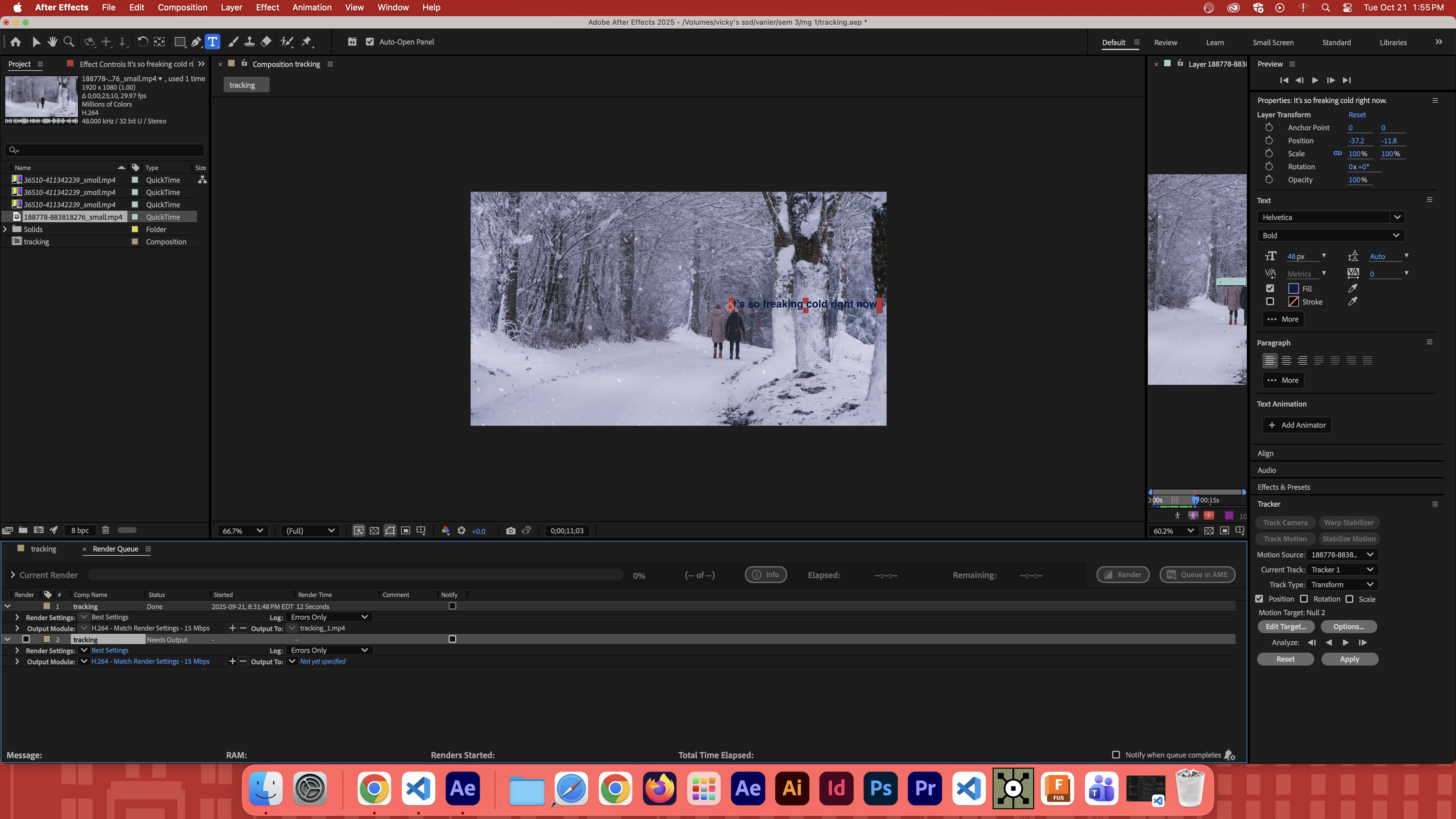Select the Hand tool
The height and width of the screenshot is (819, 1456).
tap(53, 42)
